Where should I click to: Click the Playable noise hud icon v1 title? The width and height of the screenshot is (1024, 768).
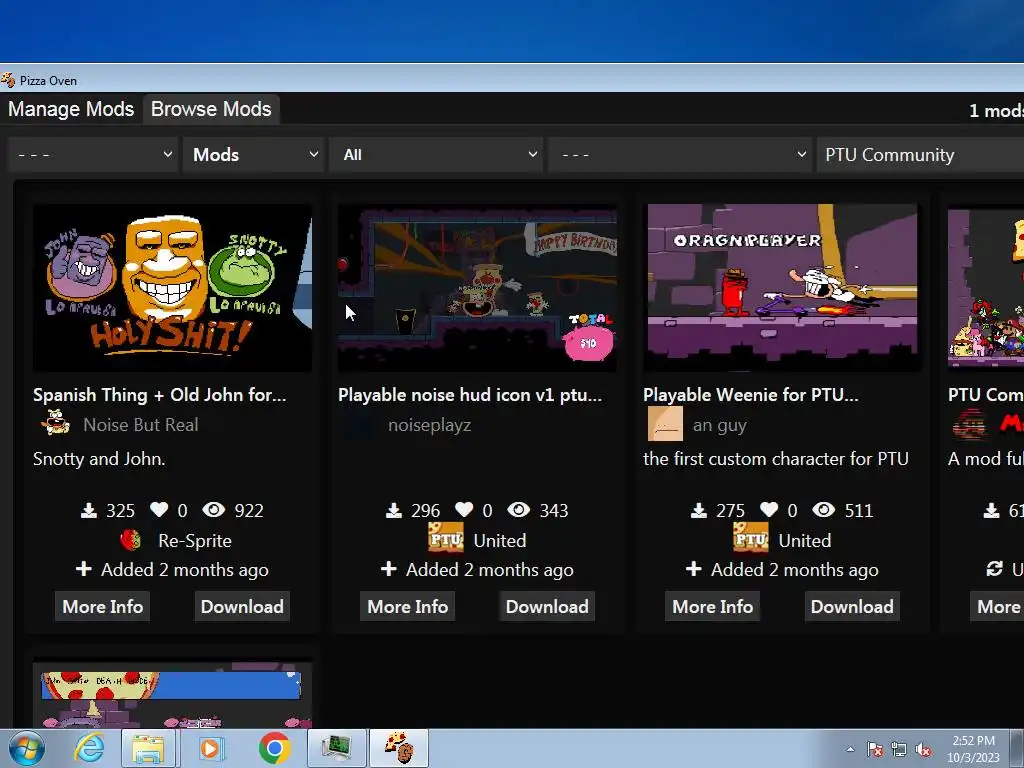470,395
